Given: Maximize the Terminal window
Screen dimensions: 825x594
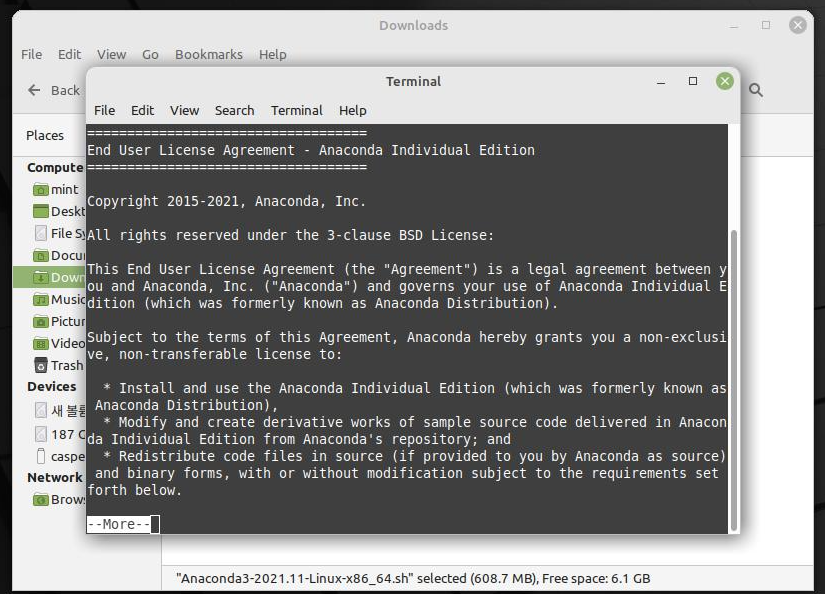Looking at the screenshot, I should [x=693, y=81].
